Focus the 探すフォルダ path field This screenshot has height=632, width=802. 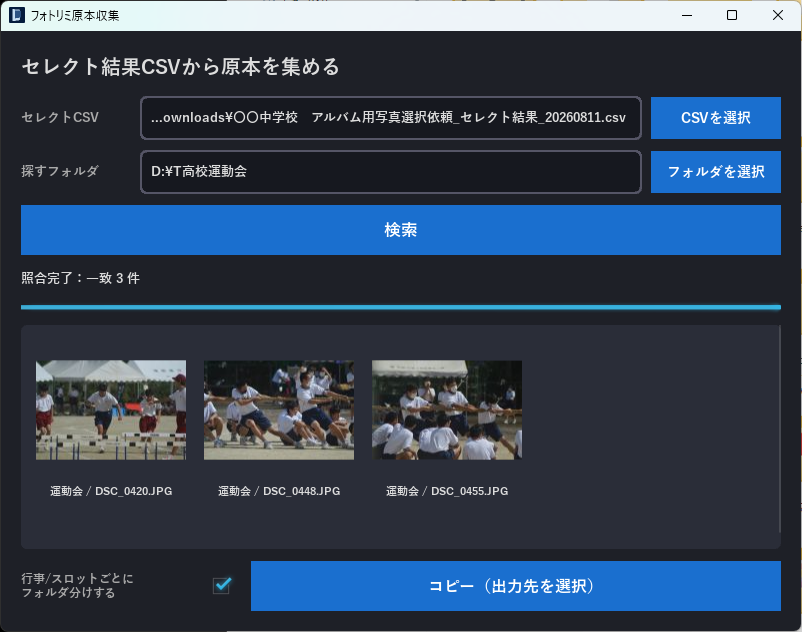391,172
